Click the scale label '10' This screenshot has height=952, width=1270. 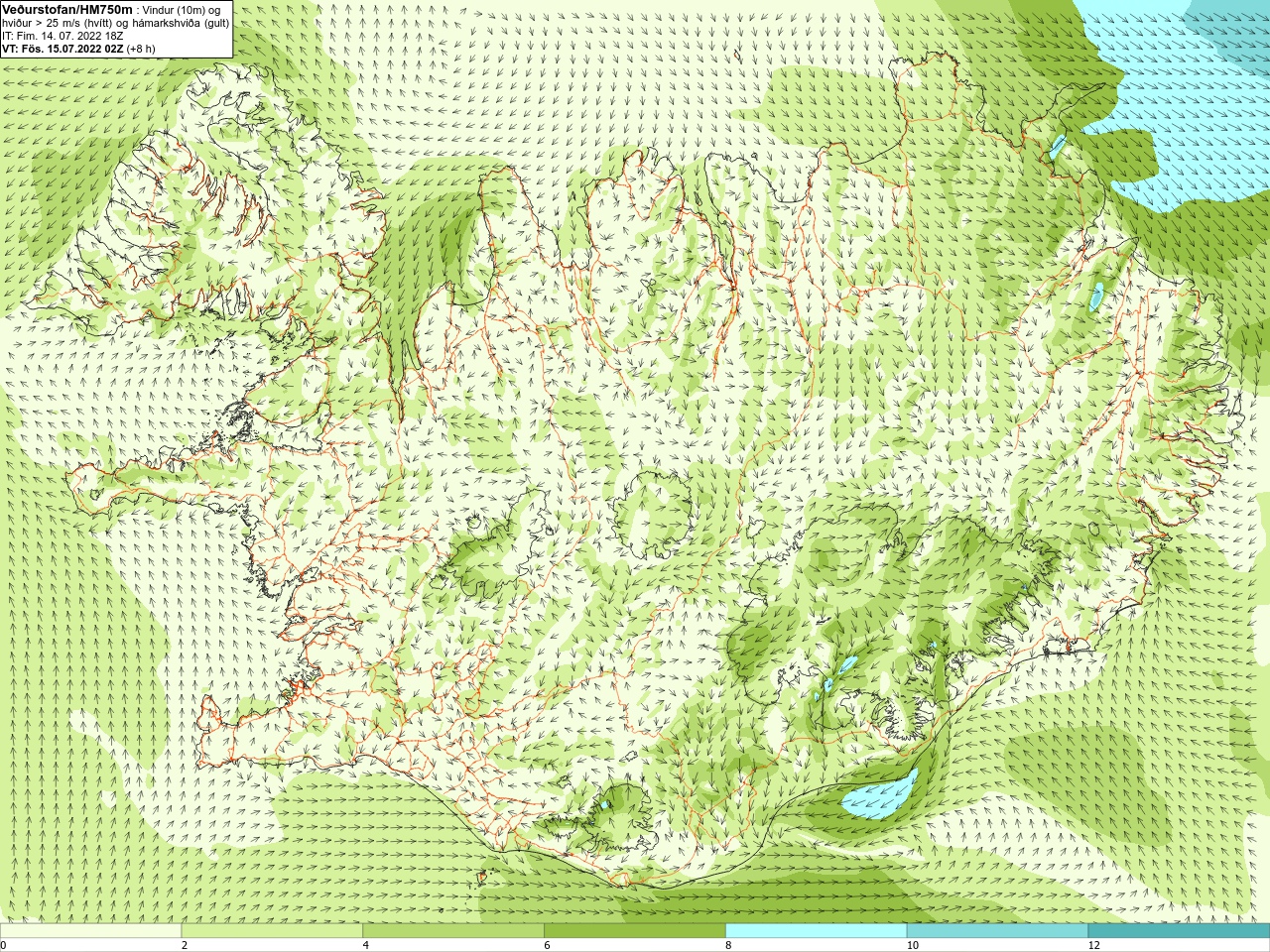pos(912,945)
